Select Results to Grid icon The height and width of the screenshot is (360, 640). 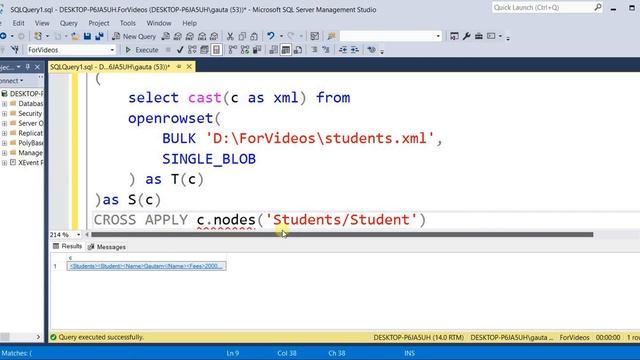click(286, 50)
